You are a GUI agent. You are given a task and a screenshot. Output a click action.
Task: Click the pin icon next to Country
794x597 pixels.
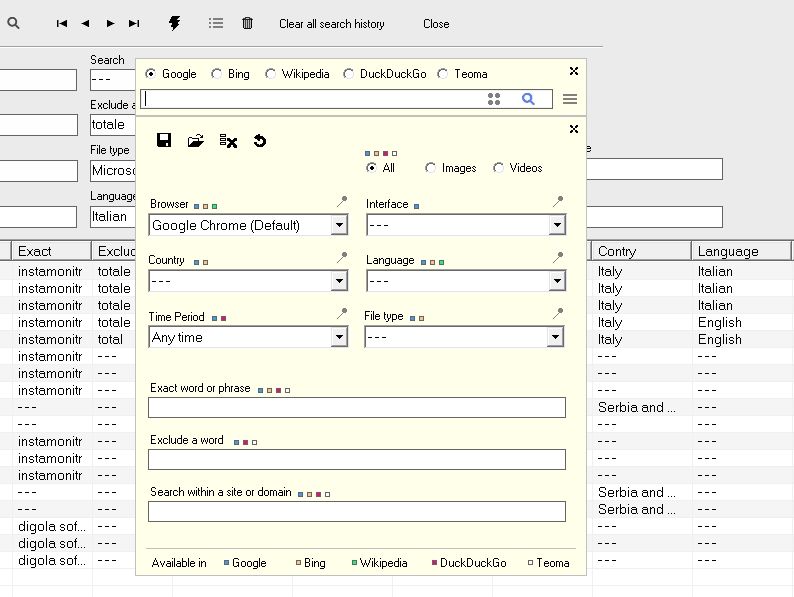342,258
